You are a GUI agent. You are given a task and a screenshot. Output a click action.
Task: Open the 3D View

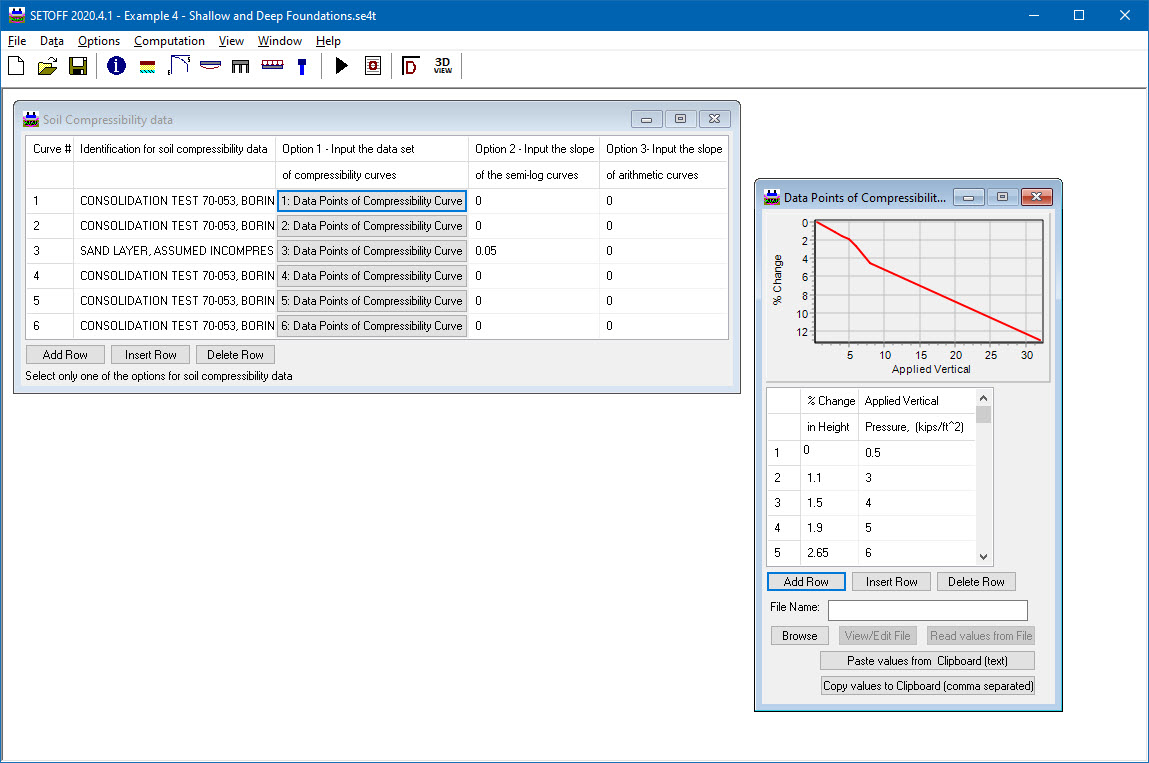pos(442,67)
